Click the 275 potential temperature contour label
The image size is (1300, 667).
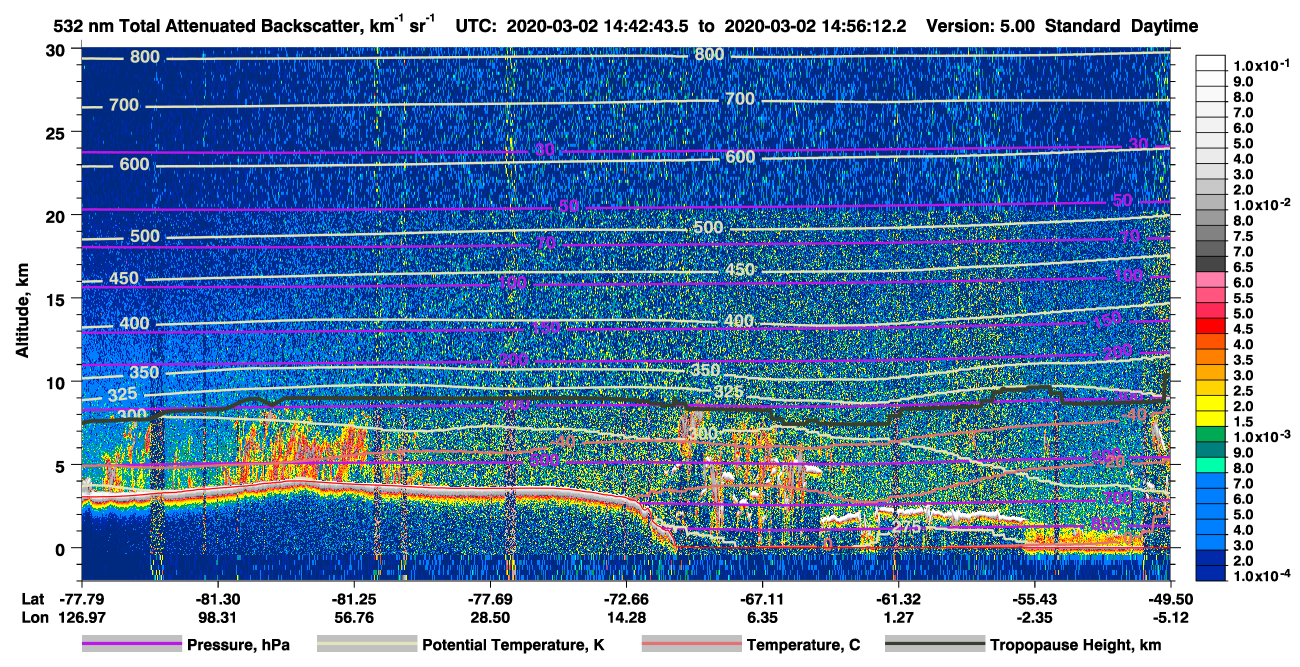click(x=906, y=528)
